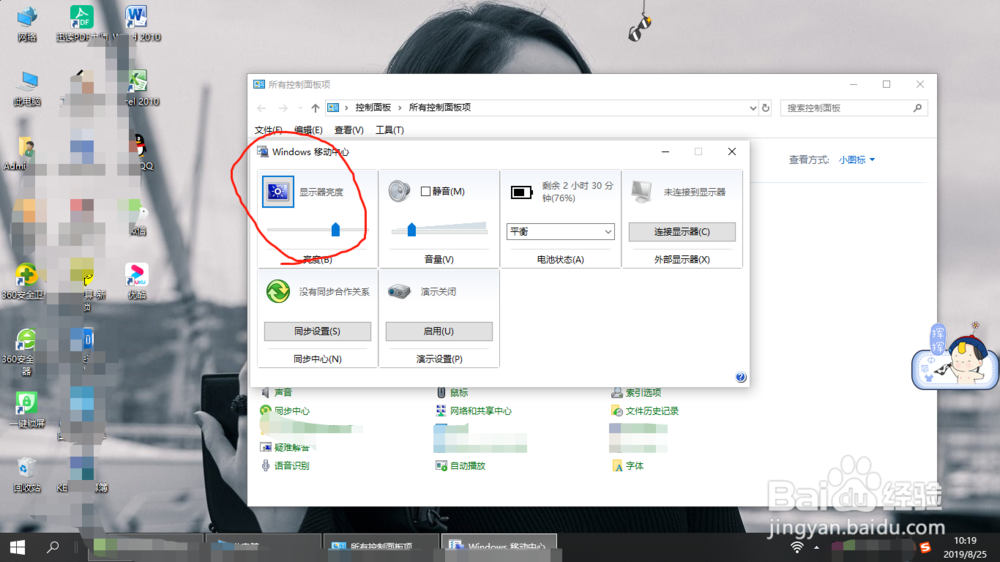Click the projector presentation icon

[x=399, y=292]
